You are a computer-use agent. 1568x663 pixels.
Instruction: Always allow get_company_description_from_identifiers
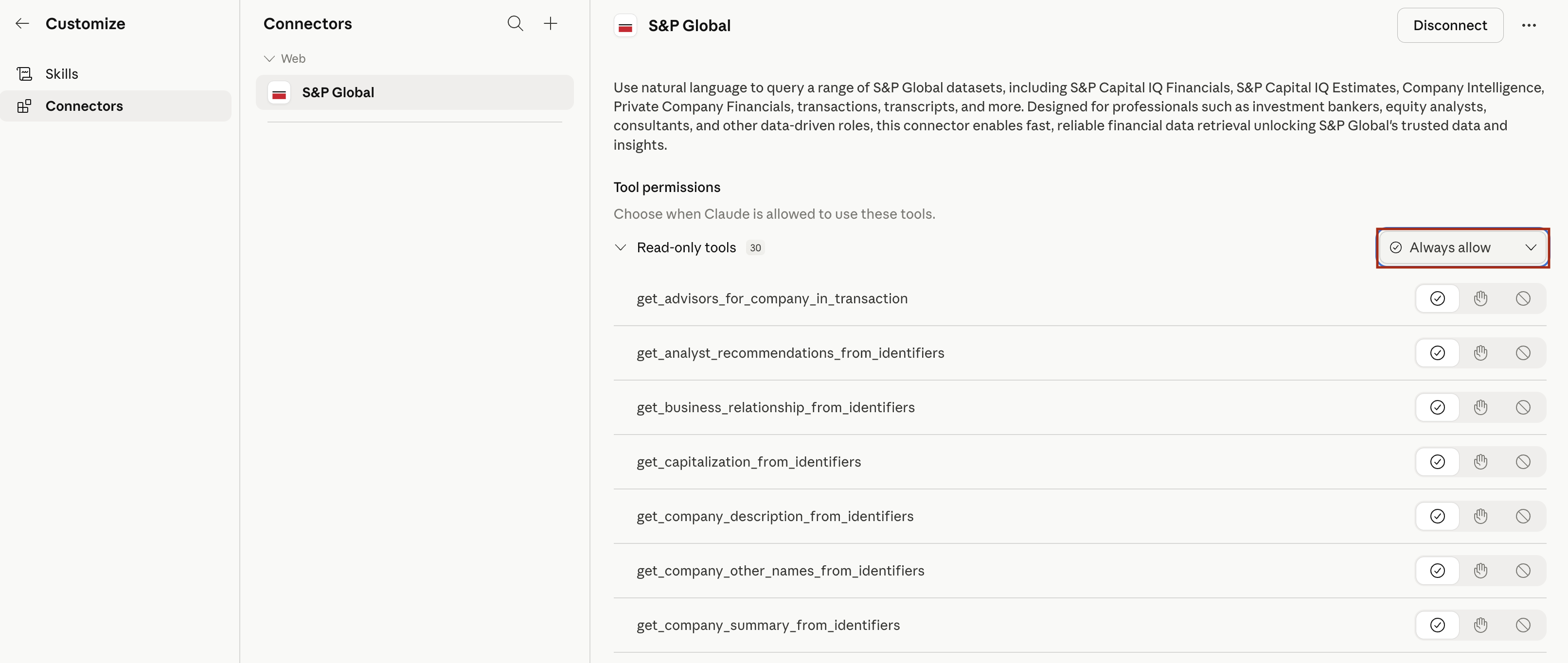click(1437, 516)
